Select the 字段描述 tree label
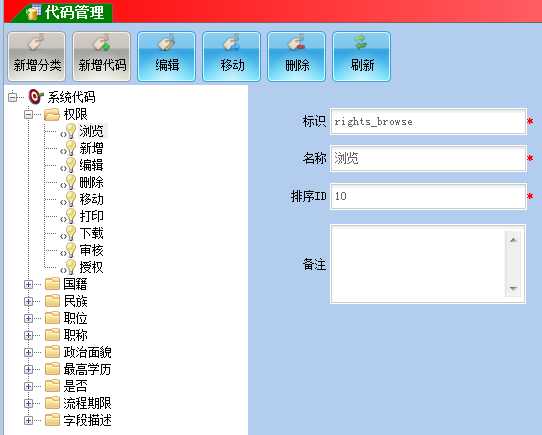This screenshot has height=435, width=542. (87, 420)
